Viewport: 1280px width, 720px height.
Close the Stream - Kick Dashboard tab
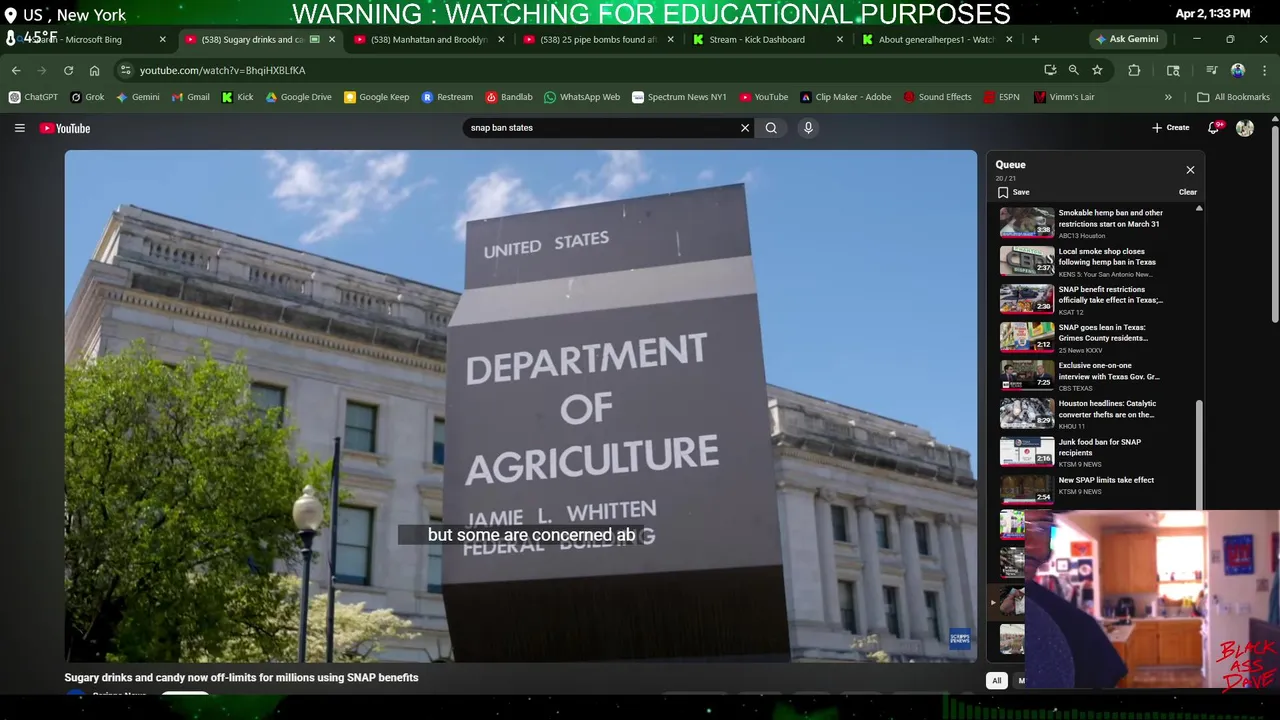[840, 39]
